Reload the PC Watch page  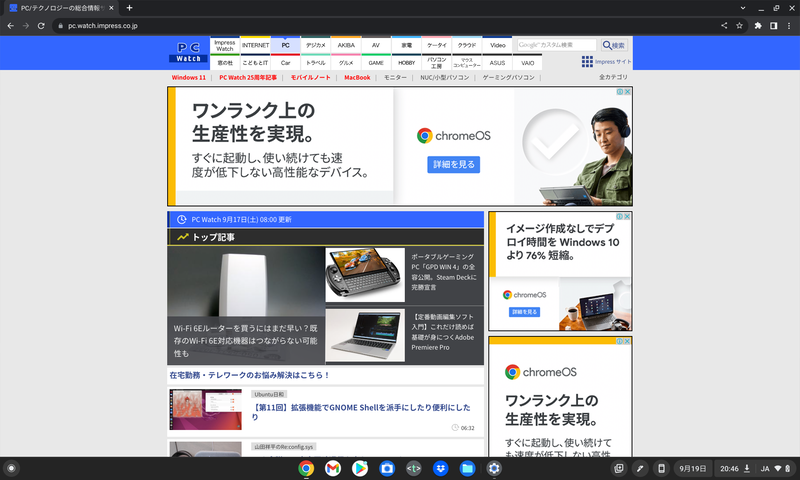pos(41,26)
